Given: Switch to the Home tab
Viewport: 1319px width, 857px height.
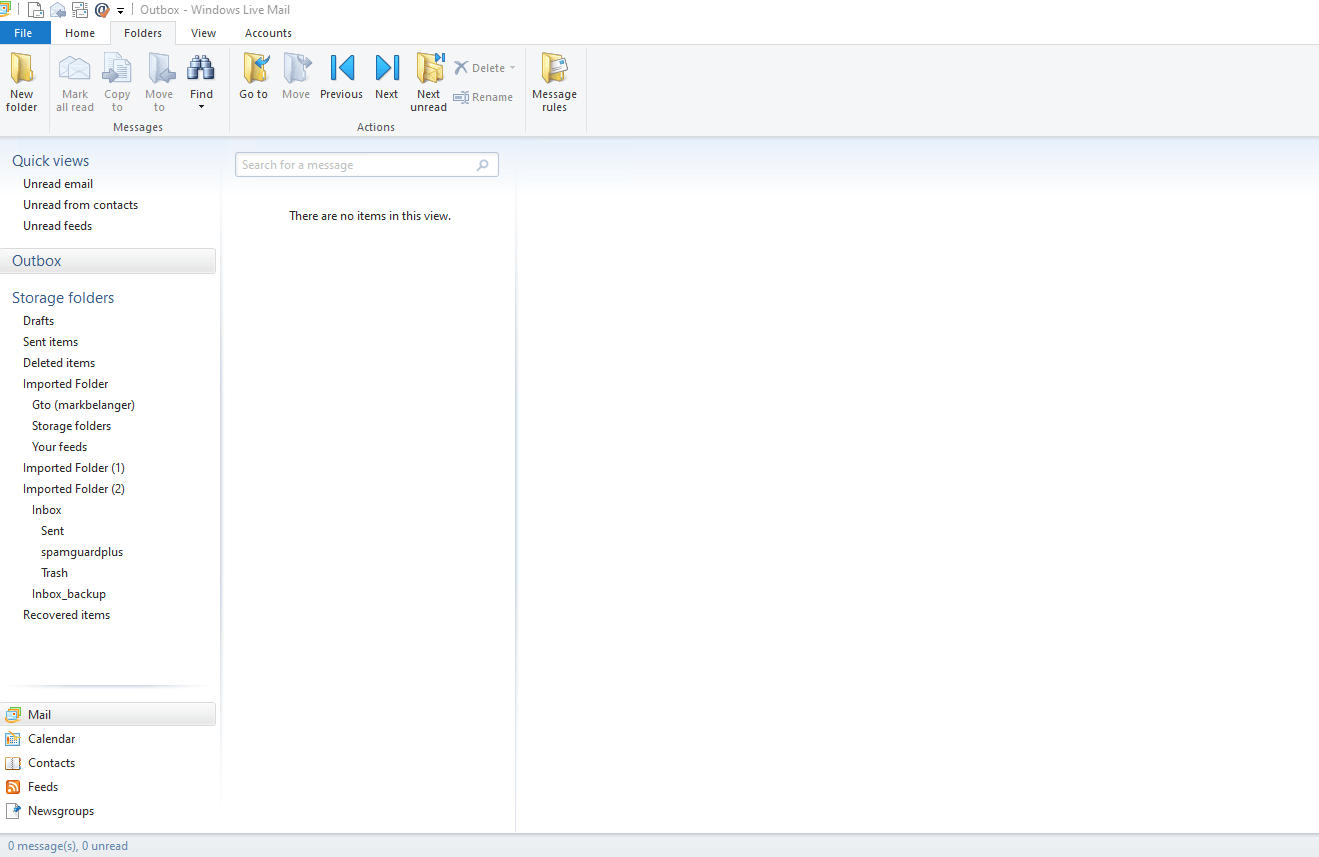Looking at the screenshot, I should pyautogui.click(x=80, y=33).
